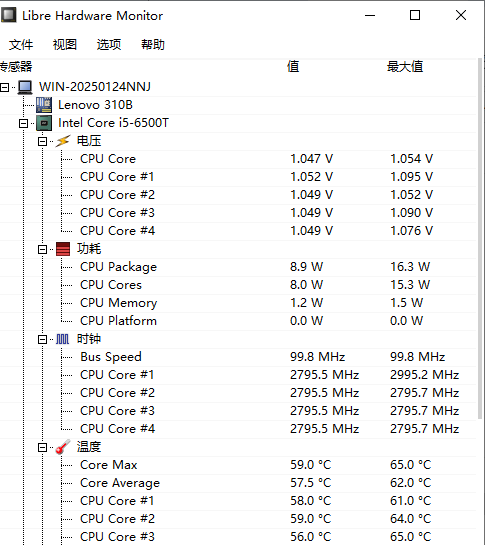Viewport: 485px width, 545px height.
Task: Open the 文件 menu
Action: tap(21, 44)
